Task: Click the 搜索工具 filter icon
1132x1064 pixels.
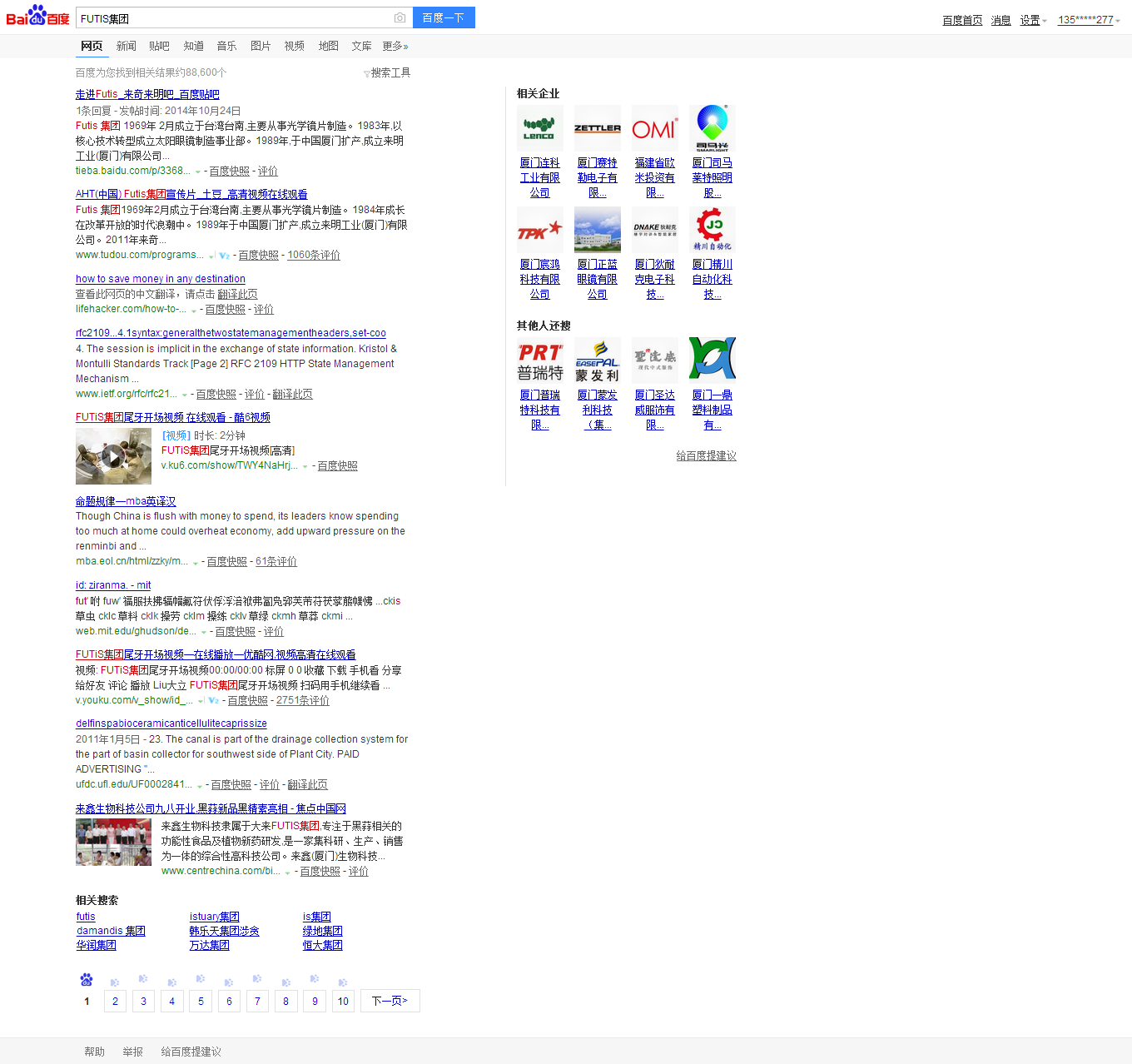Action: click(366, 74)
